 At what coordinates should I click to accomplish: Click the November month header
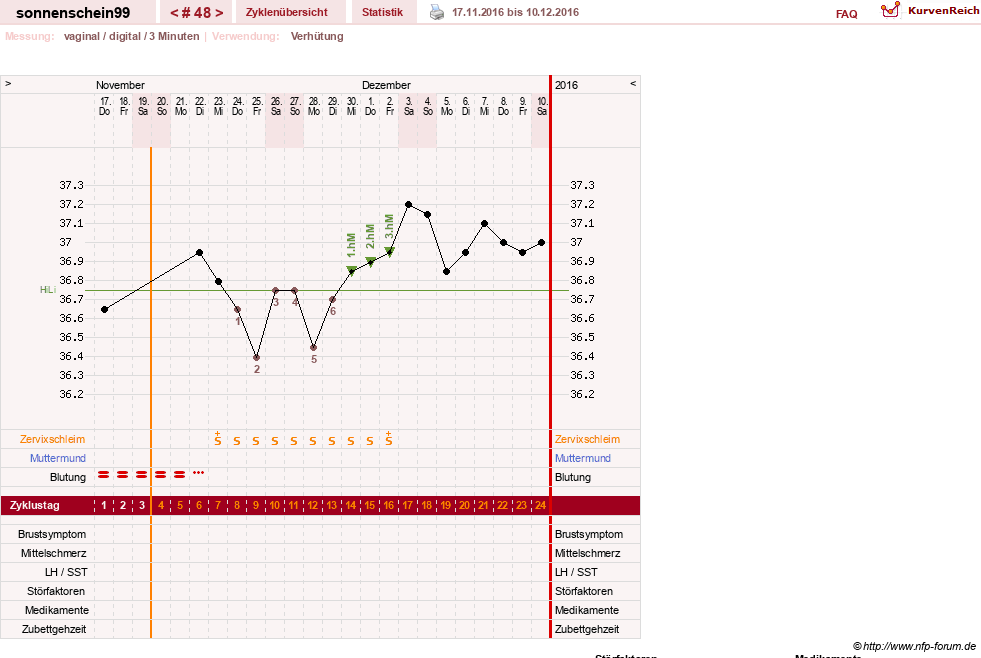click(x=120, y=85)
